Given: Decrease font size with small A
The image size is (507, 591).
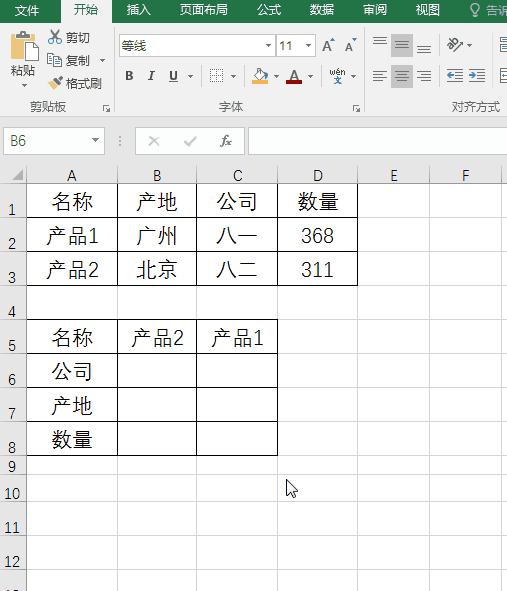Looking at the screenshot, I should (351, 46).
